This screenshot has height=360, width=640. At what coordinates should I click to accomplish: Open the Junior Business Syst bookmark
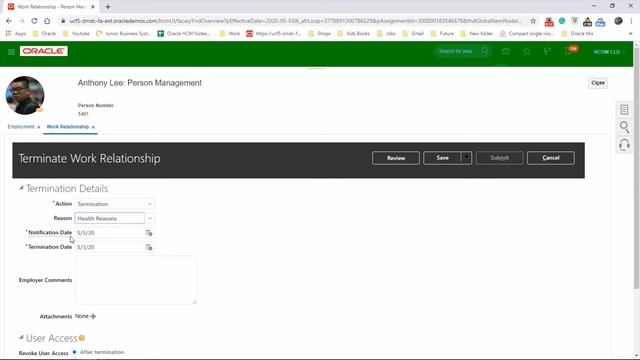123,33
